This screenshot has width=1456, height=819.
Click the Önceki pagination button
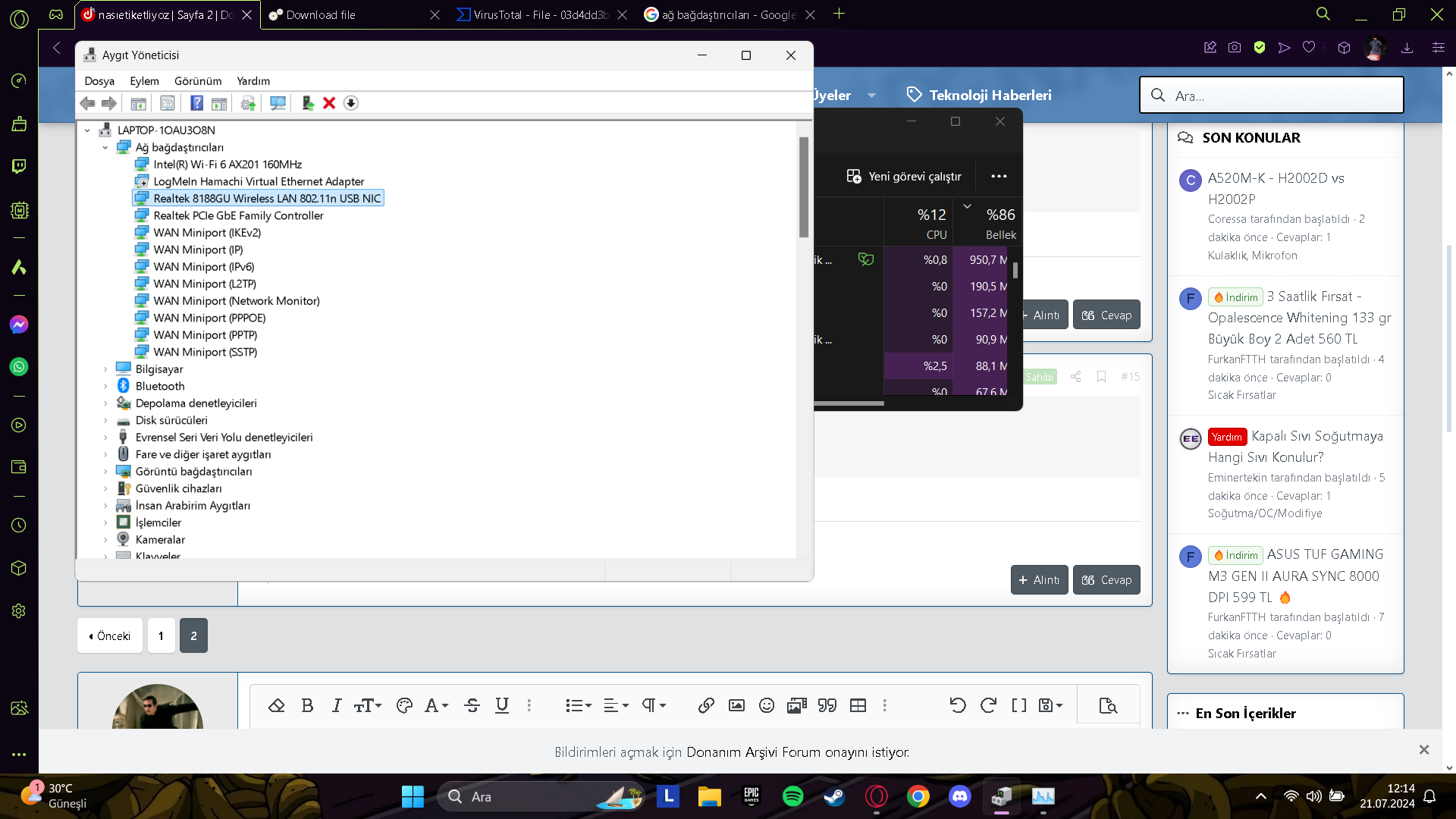coord(110,636)
